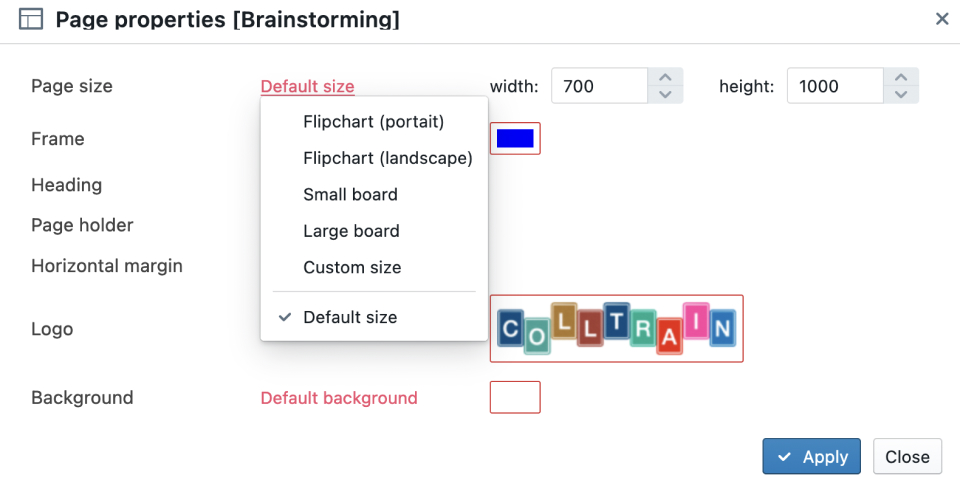Close dialog with the X icon
Viewport: 960px width, 496px height.
tap(941, 19)
